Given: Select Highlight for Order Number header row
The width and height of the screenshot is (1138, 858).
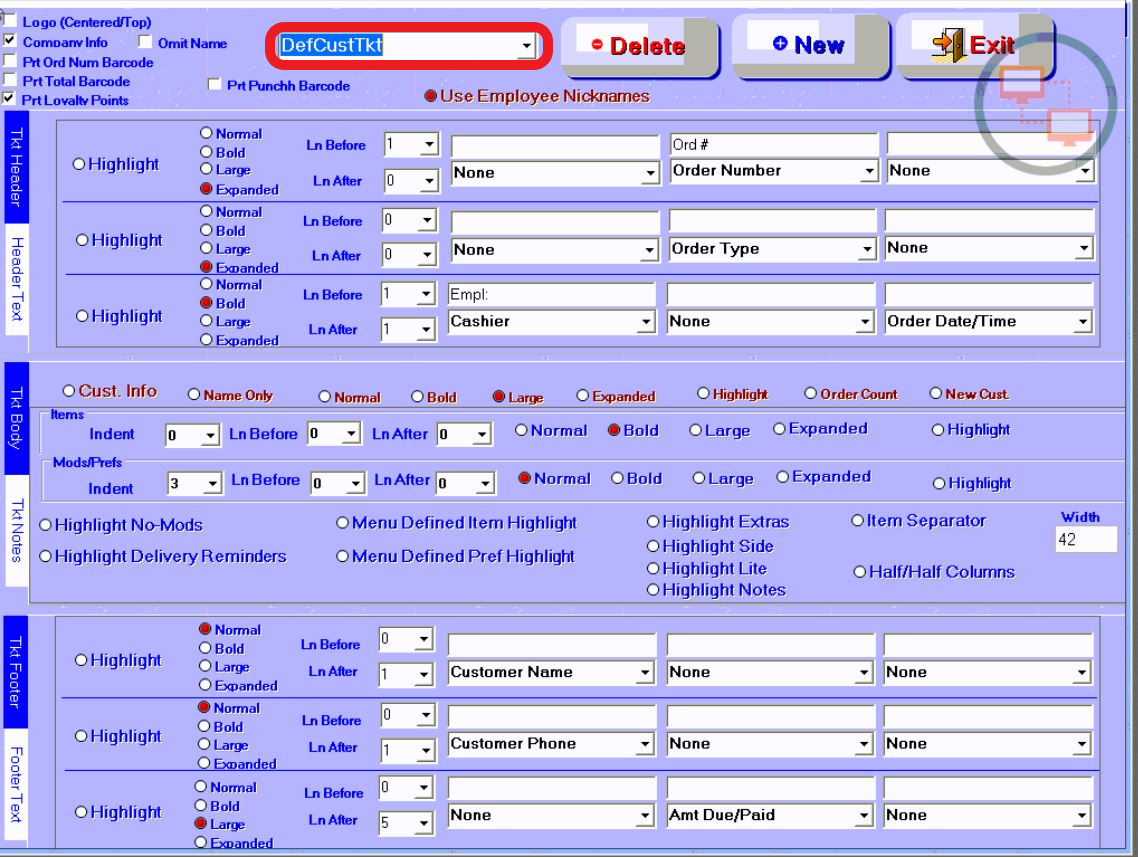Looking at the screenshot, I should click(79, 165).
